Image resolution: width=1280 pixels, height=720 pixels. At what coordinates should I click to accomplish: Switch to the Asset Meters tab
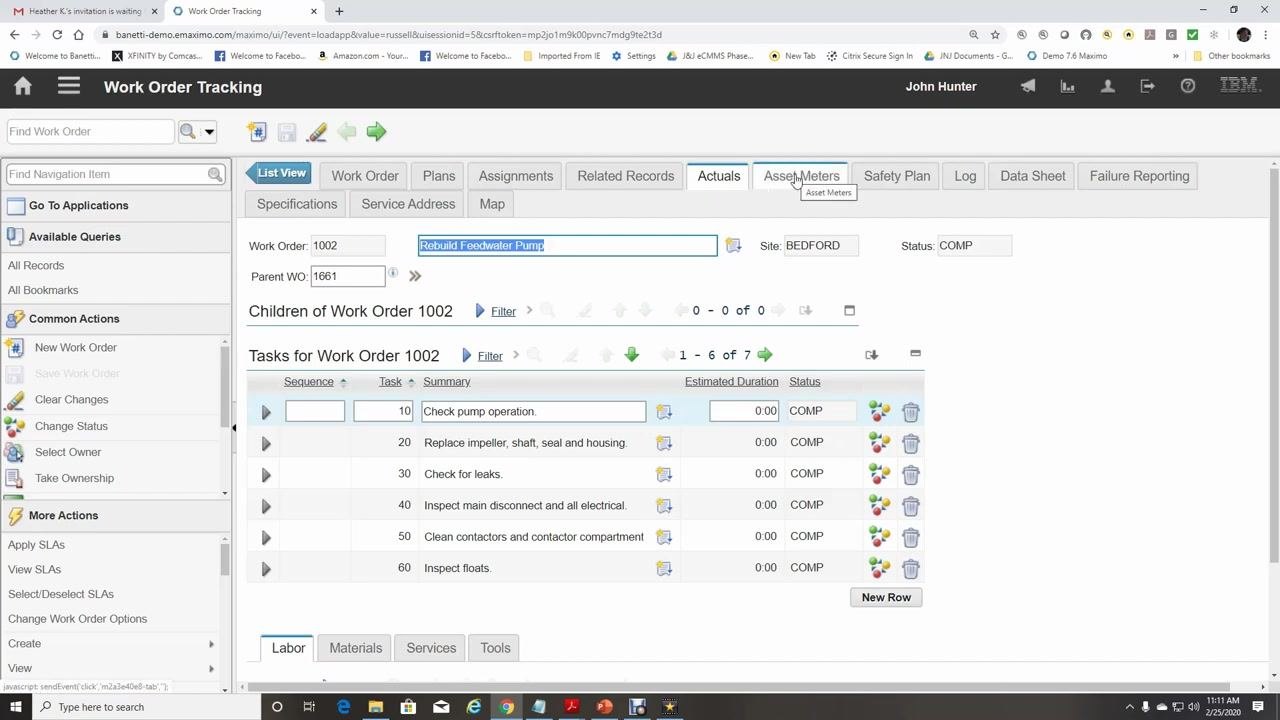(802, 176)
